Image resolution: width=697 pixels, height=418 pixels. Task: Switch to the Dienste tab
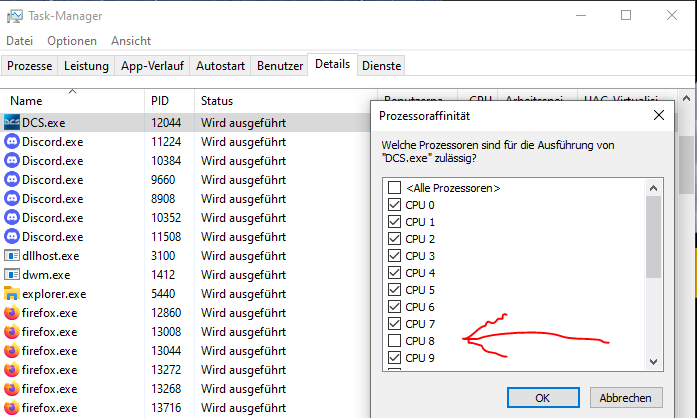(x=381, y=66)
